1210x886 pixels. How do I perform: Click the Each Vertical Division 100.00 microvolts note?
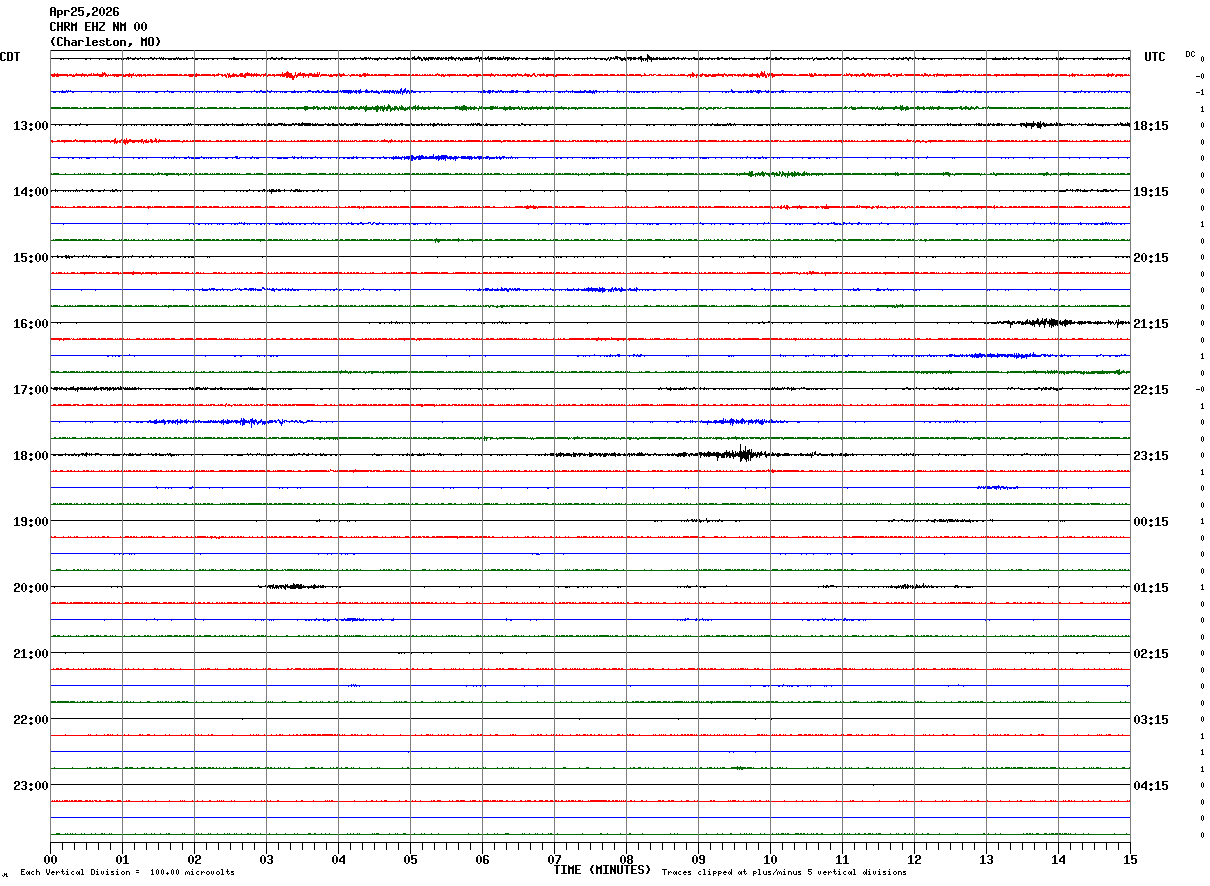click(x=127, y=873)
